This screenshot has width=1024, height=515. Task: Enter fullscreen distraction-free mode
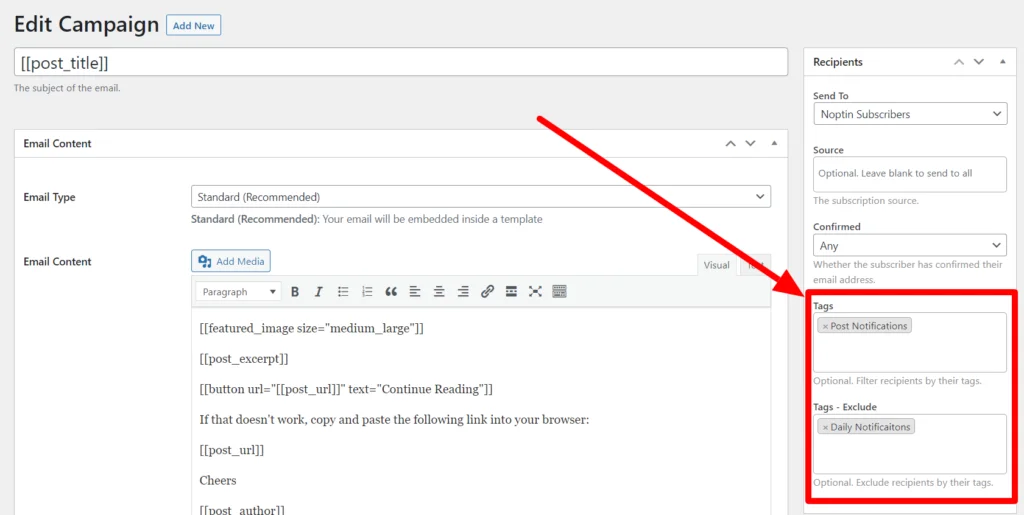[x=535, y=292]
